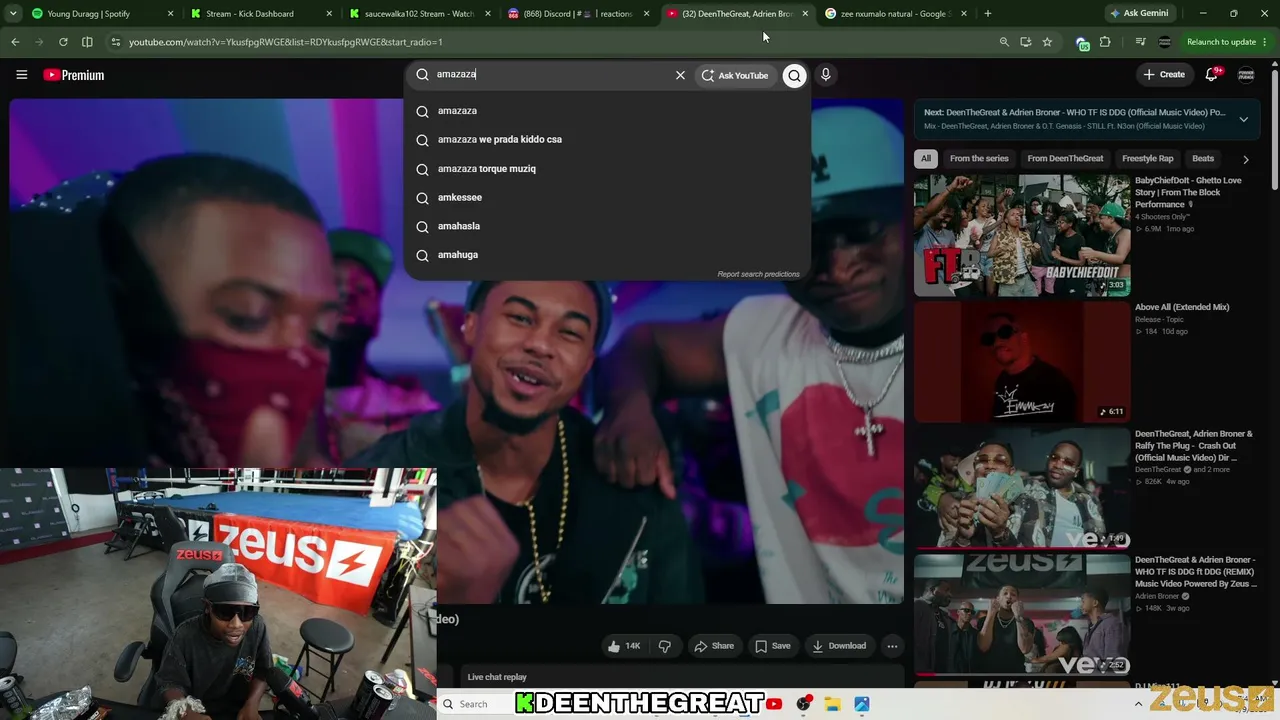Download the video

839,646
